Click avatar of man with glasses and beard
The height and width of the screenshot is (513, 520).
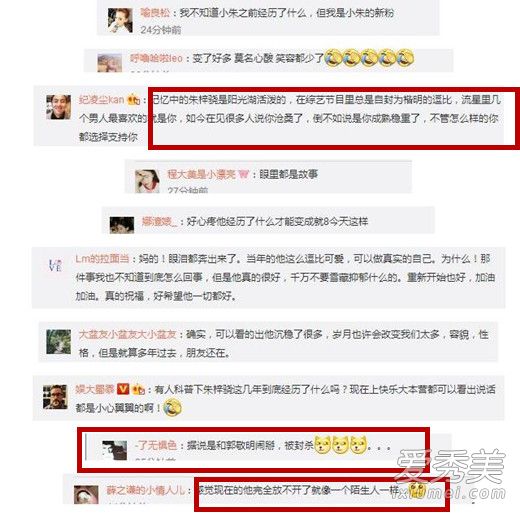coord(55,397)
